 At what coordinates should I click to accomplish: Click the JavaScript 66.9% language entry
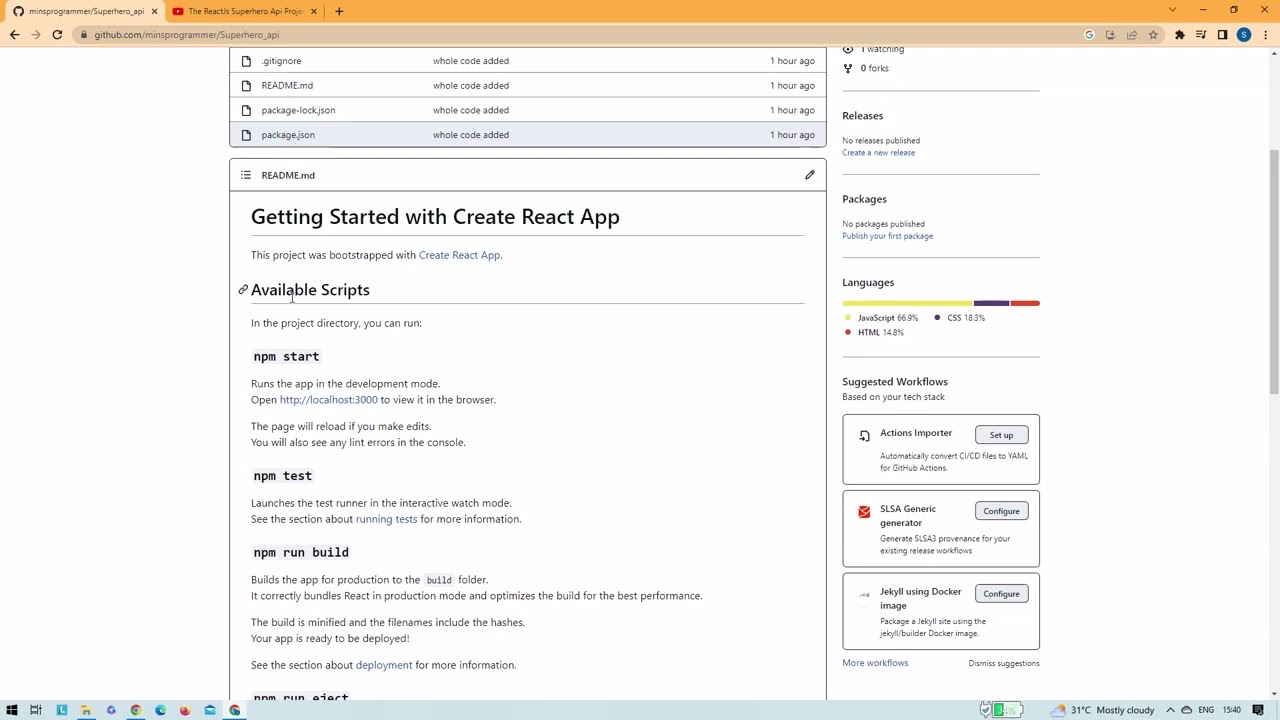click(882, 318)
